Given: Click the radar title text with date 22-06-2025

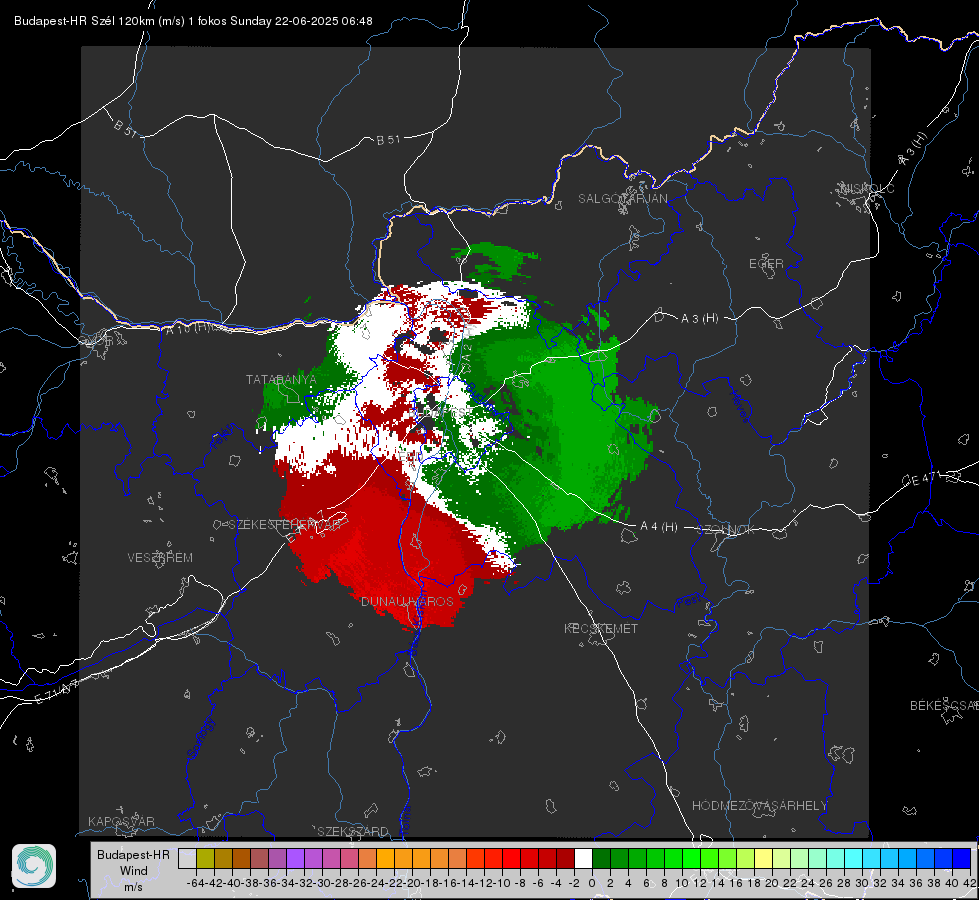Looking at the screenshot, I should [193, 21].
